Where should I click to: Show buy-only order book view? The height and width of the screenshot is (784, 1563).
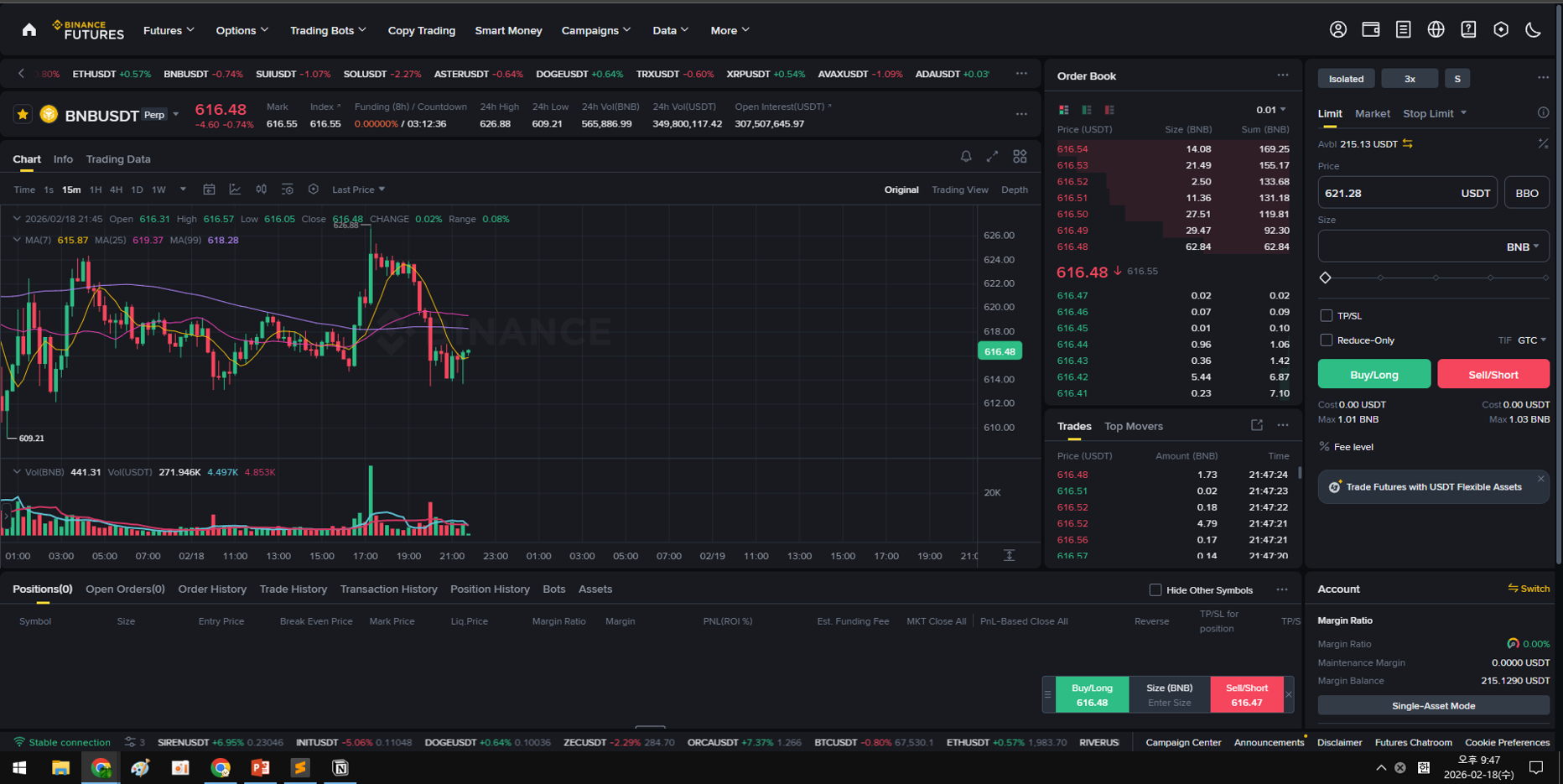click(x=1087, y=110)
